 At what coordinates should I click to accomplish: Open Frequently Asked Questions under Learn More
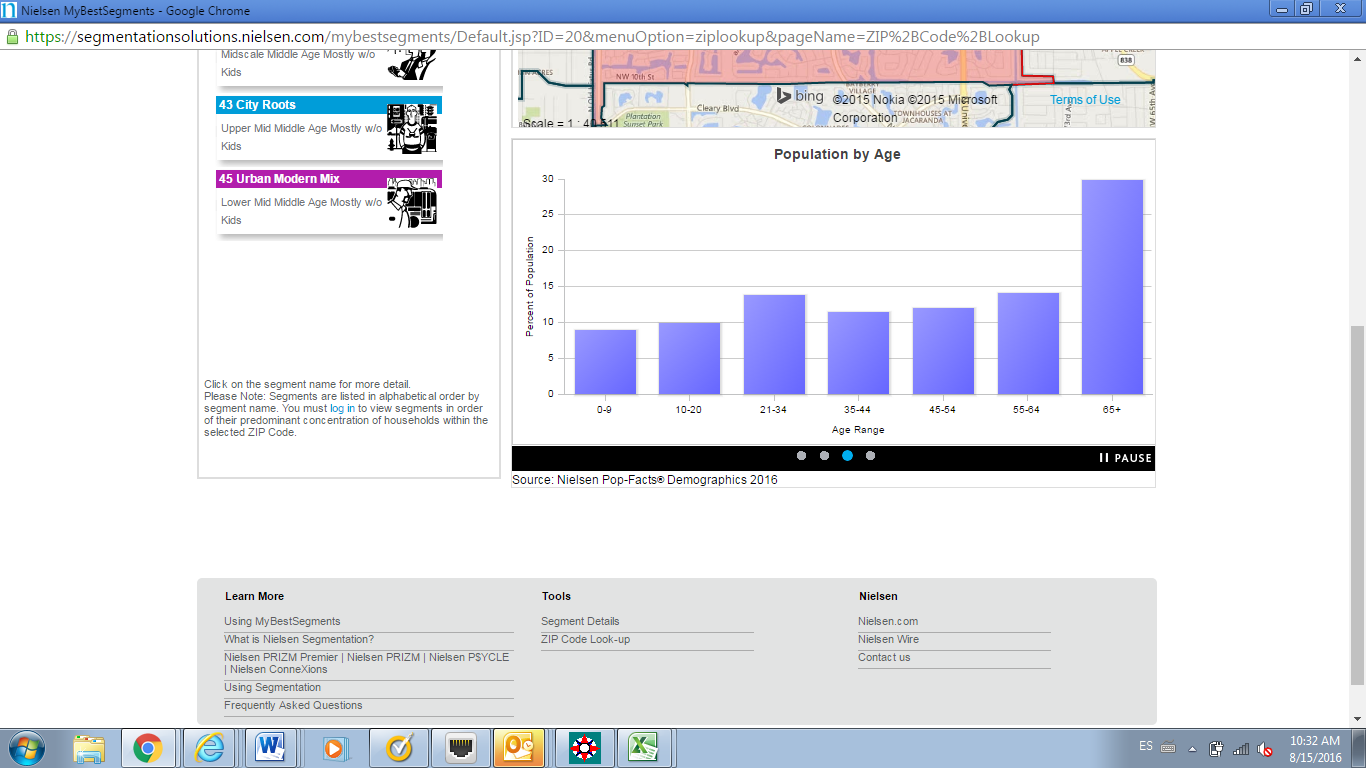point(293,705)
